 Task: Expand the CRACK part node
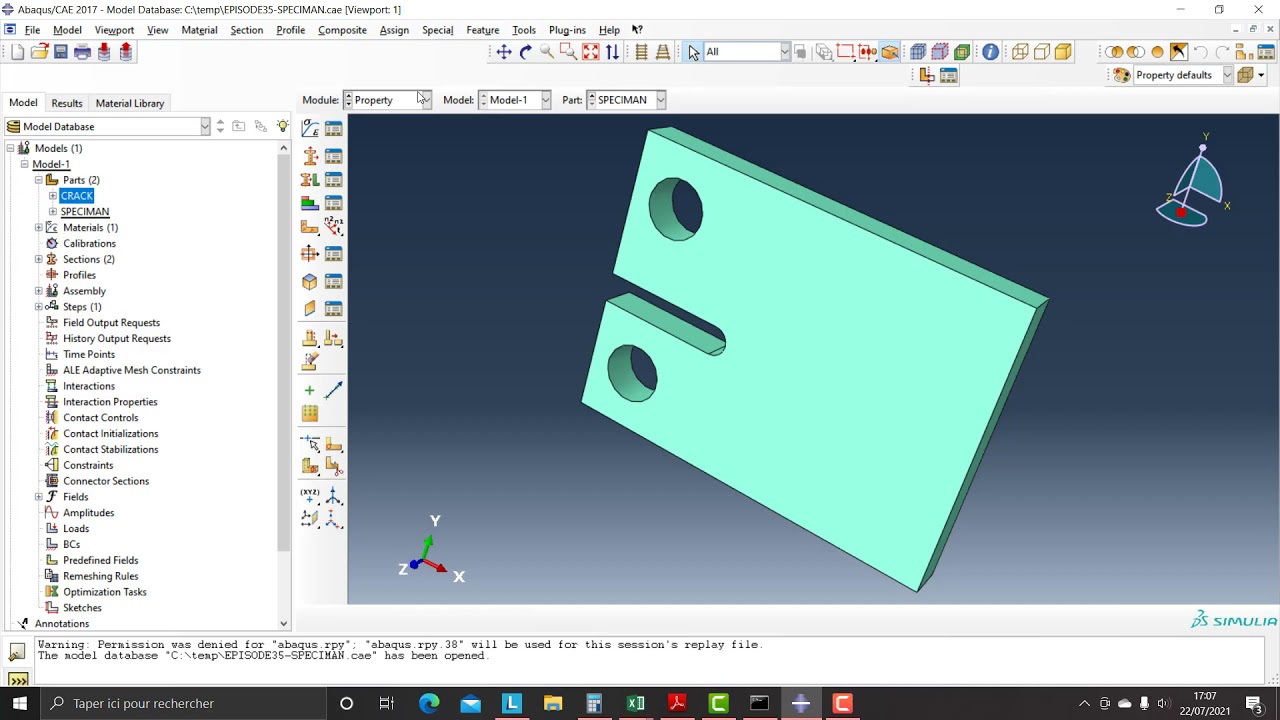[53, 196]
